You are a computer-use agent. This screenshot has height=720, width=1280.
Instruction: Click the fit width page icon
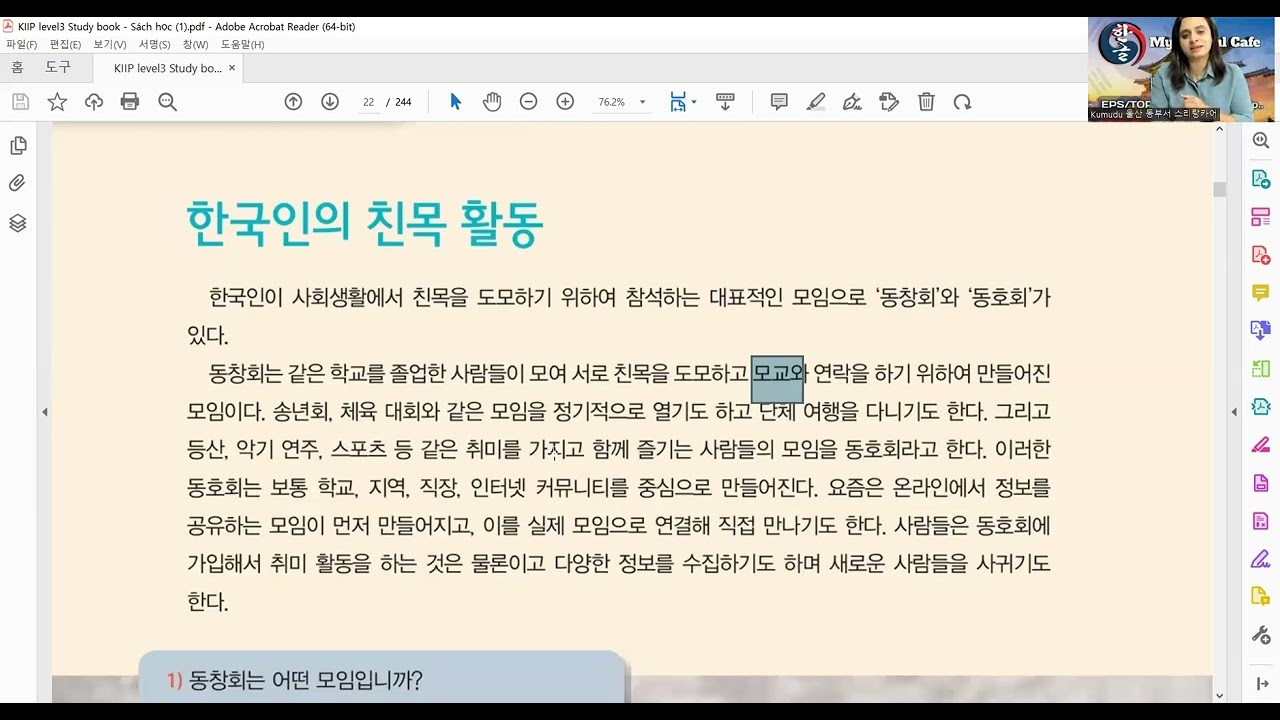pos(679,101)
